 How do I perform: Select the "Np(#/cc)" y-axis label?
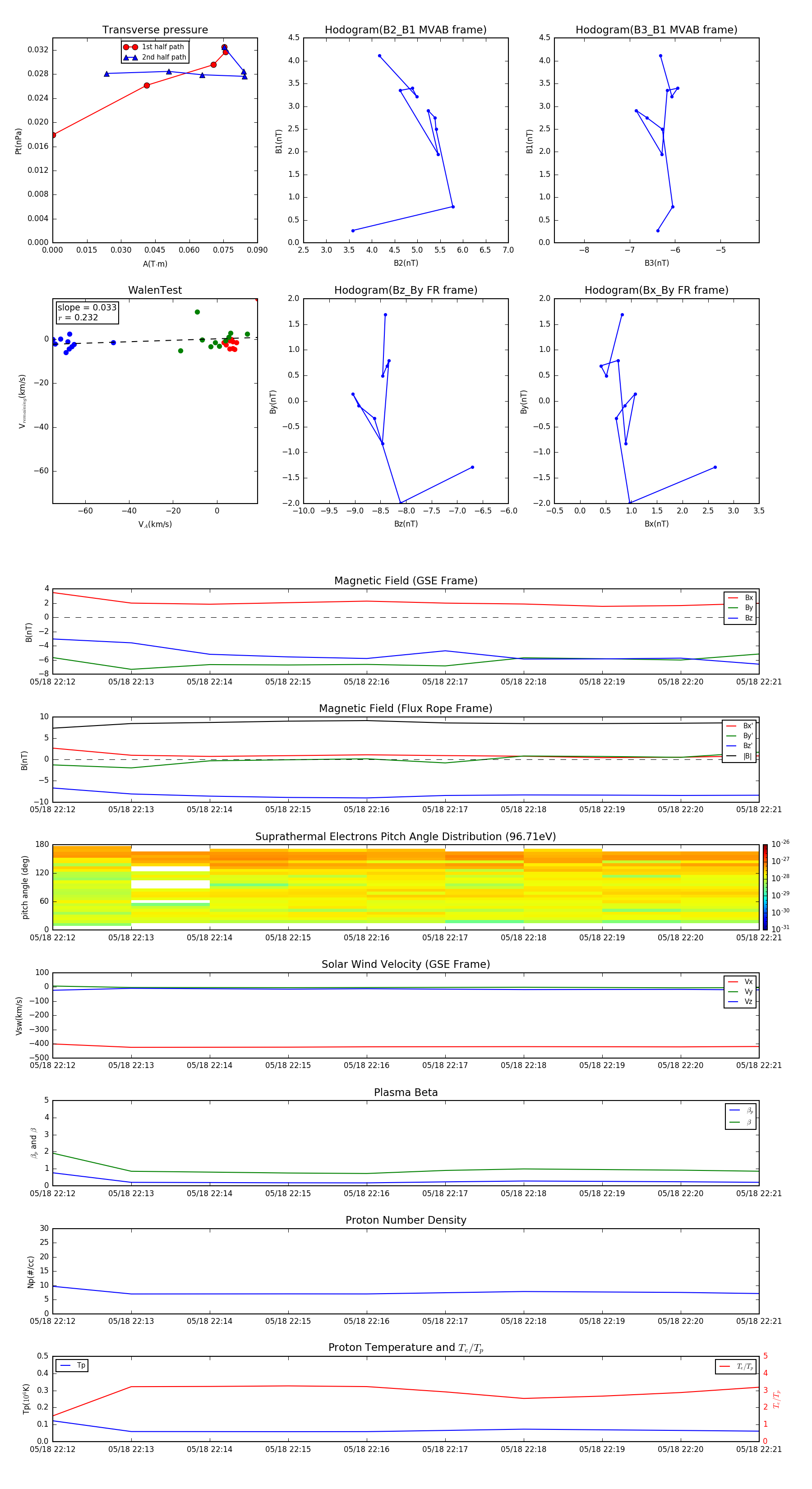click(31, 1272)
